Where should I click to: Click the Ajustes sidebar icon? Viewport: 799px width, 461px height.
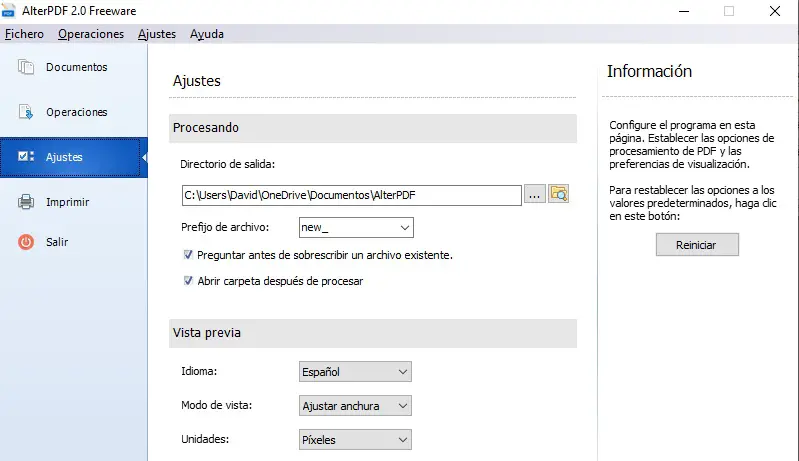27,157
